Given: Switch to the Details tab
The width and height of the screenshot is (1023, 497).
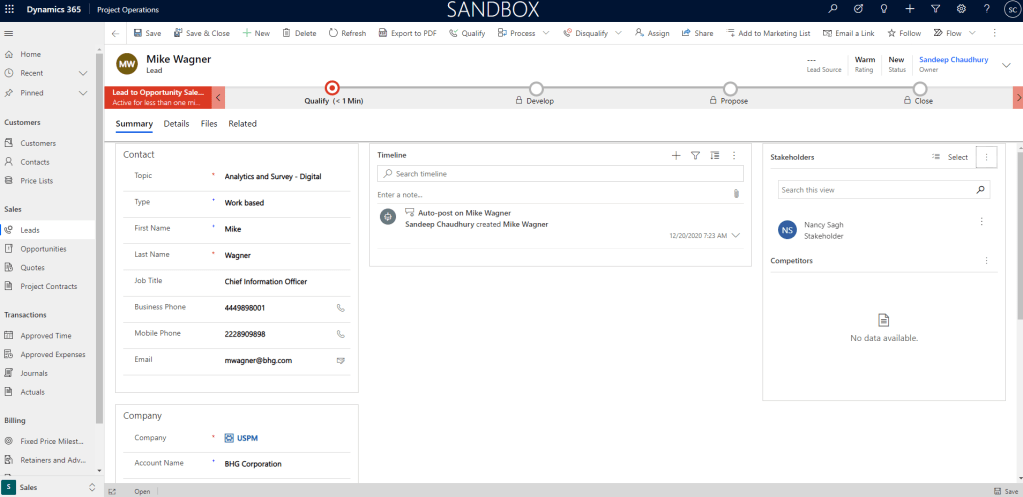Looking at the screenshot, I should (176, 124).
